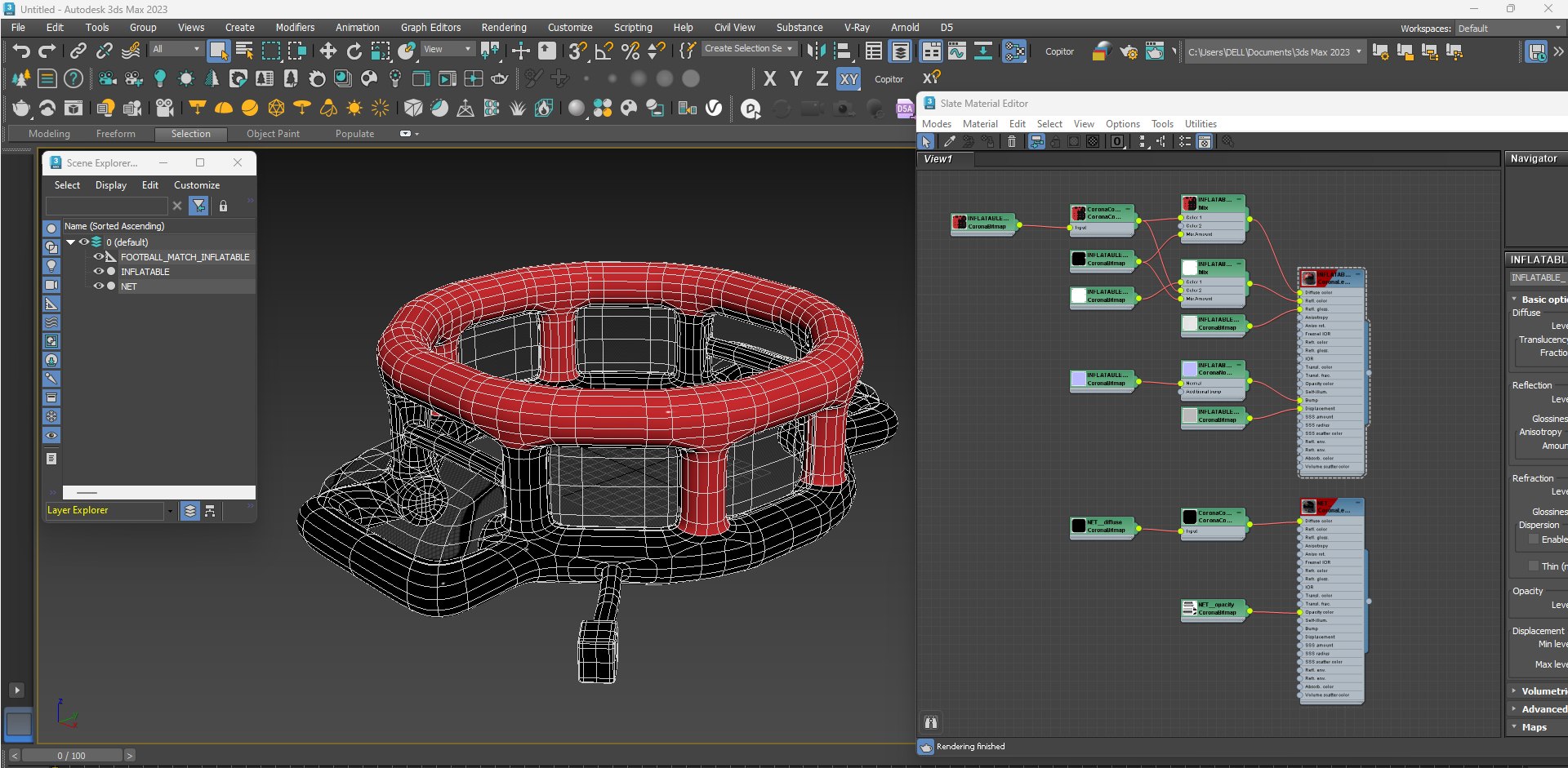
Task: Toggle Schematic View icon
Action: point(1014,51)
